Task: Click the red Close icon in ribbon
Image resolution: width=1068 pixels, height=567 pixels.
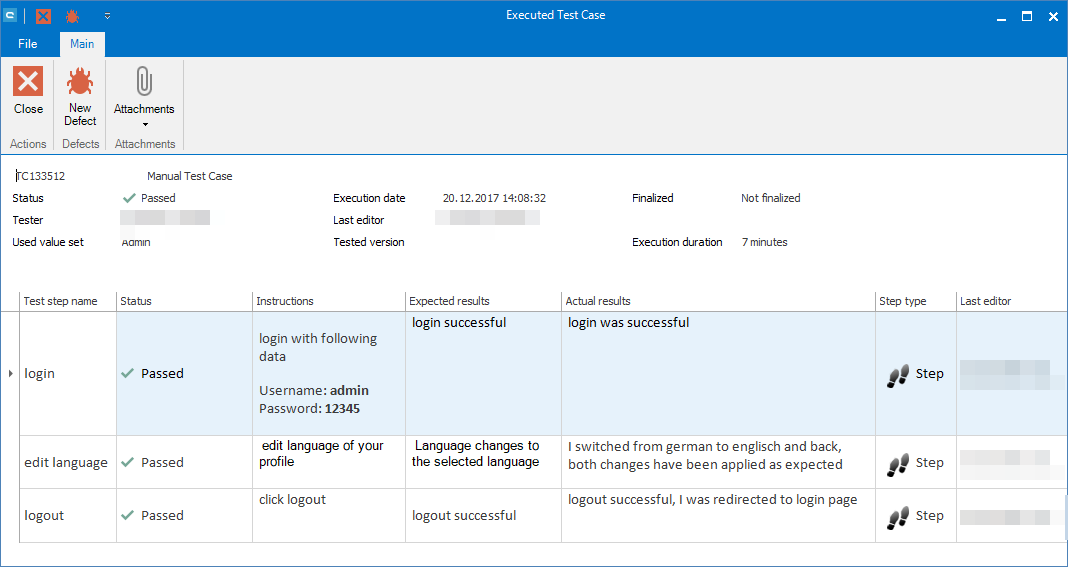Action: click(28, 82)
